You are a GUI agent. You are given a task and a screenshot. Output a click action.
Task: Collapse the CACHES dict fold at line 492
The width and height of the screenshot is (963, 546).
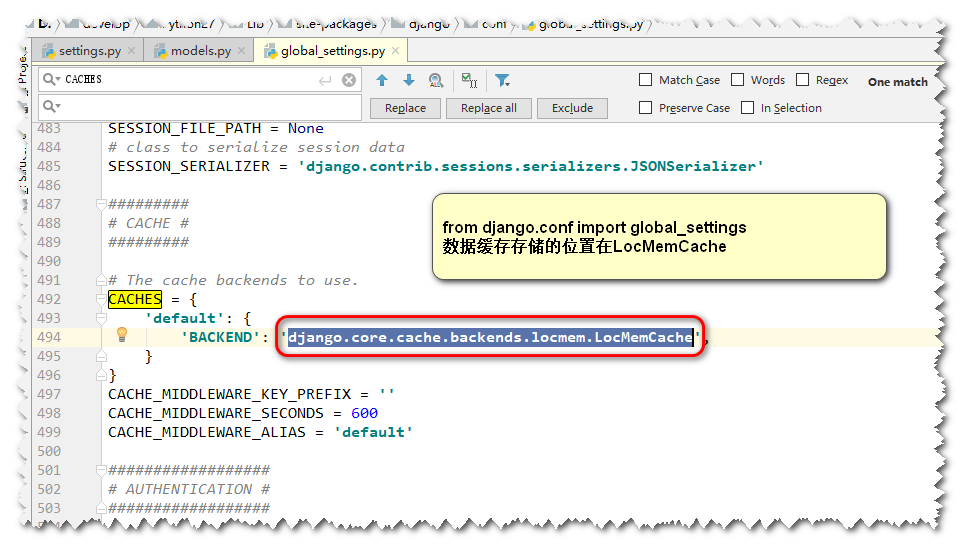[x=101, y=300]
